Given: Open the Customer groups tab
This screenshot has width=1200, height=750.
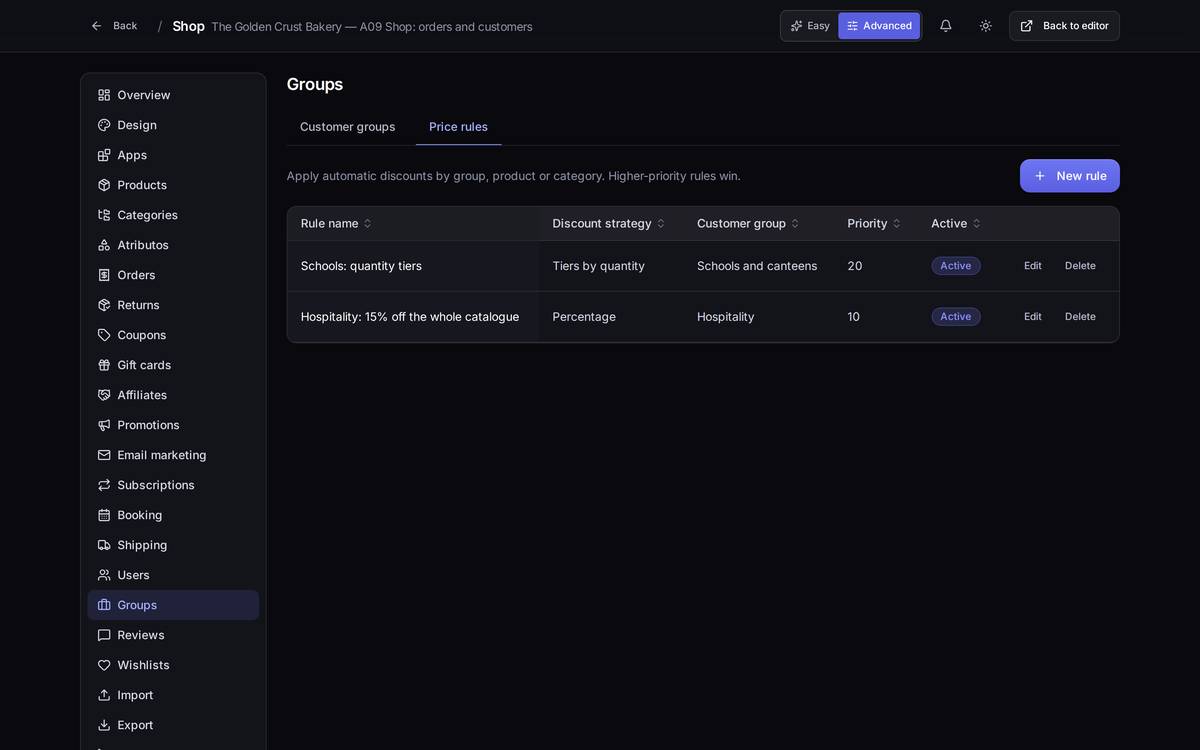Looking at the screenshot, I should [348, 127].
